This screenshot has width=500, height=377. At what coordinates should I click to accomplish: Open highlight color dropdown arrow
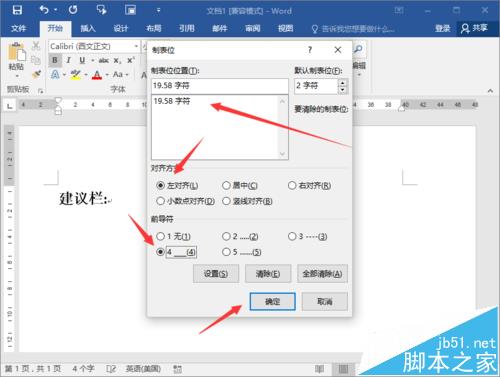(86, 75)
